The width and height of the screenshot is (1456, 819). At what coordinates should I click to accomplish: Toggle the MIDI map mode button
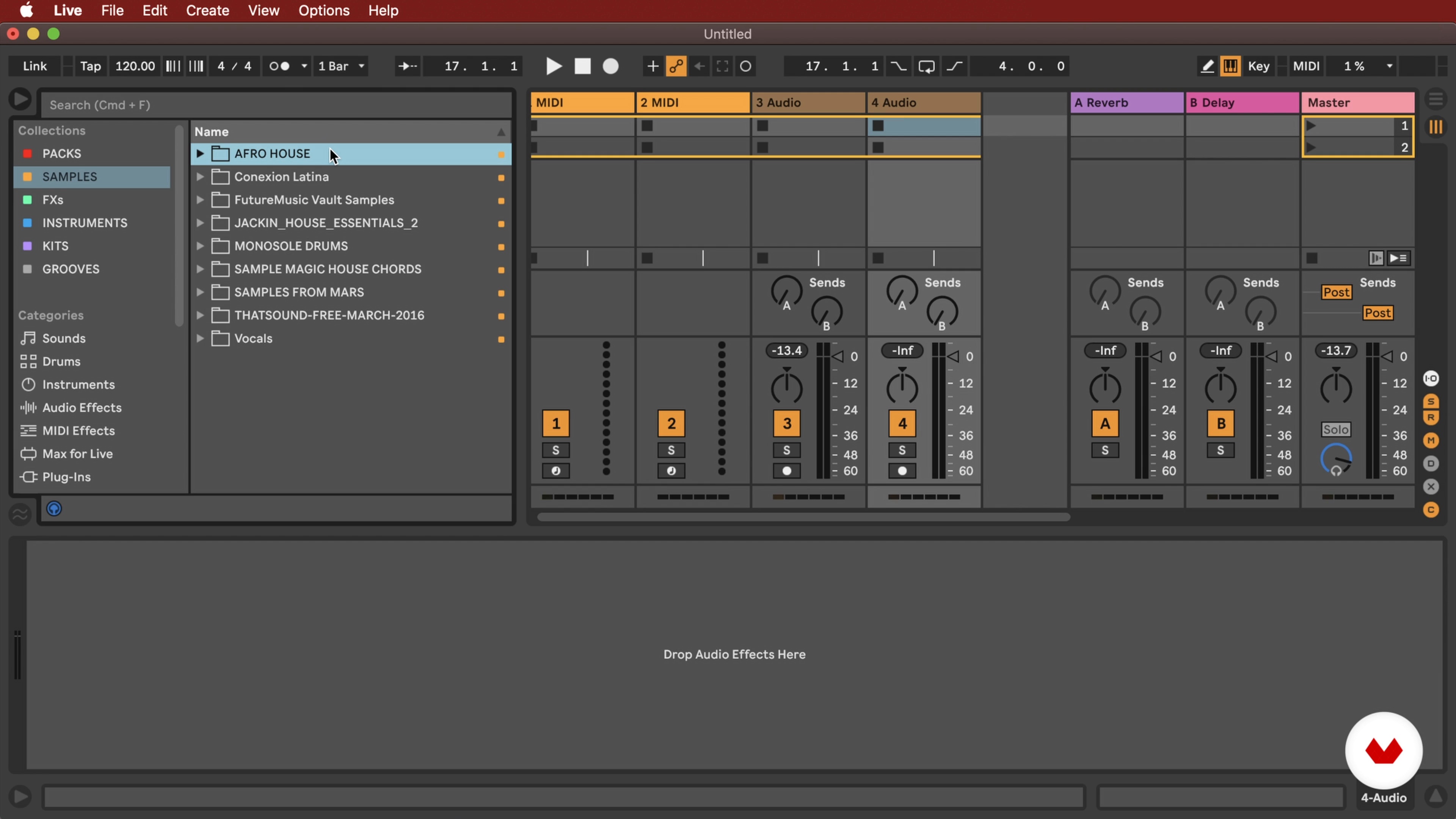[x=1306, y=66]
